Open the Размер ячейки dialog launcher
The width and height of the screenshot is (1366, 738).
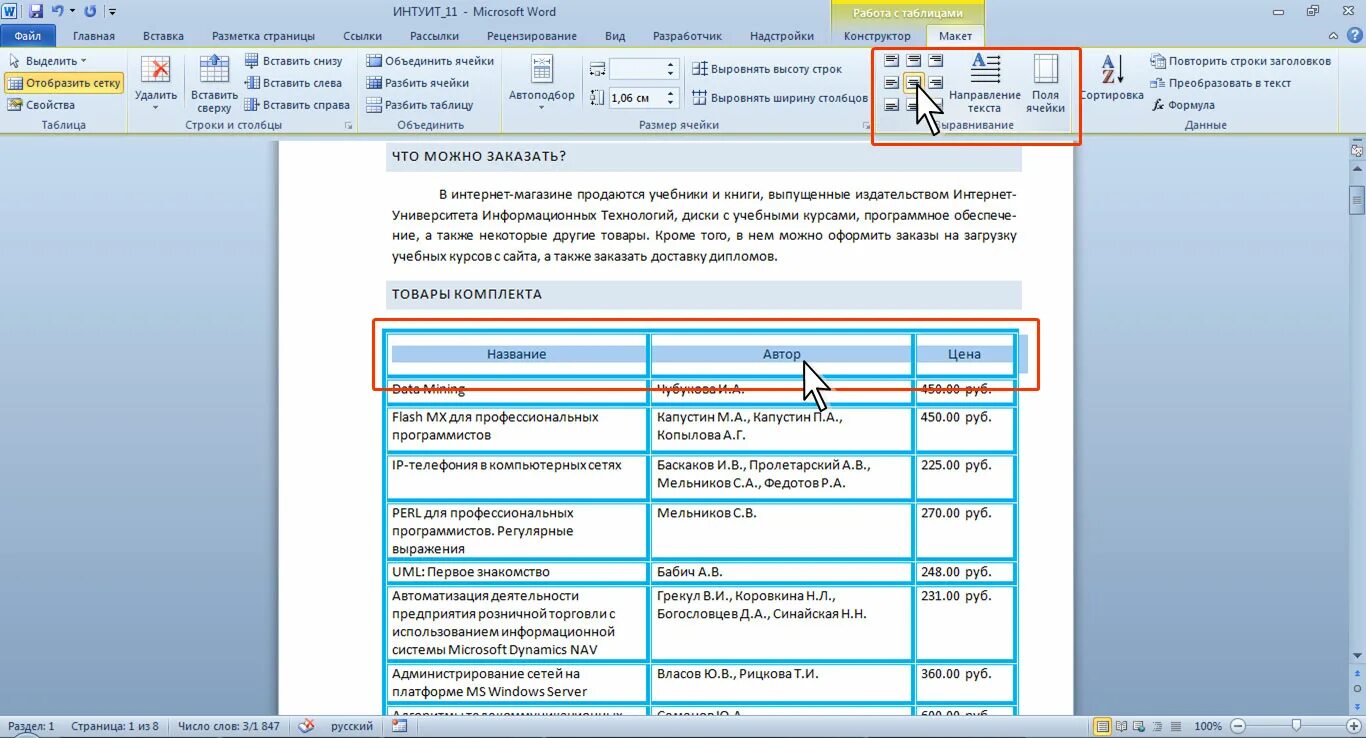coord(865,126)
